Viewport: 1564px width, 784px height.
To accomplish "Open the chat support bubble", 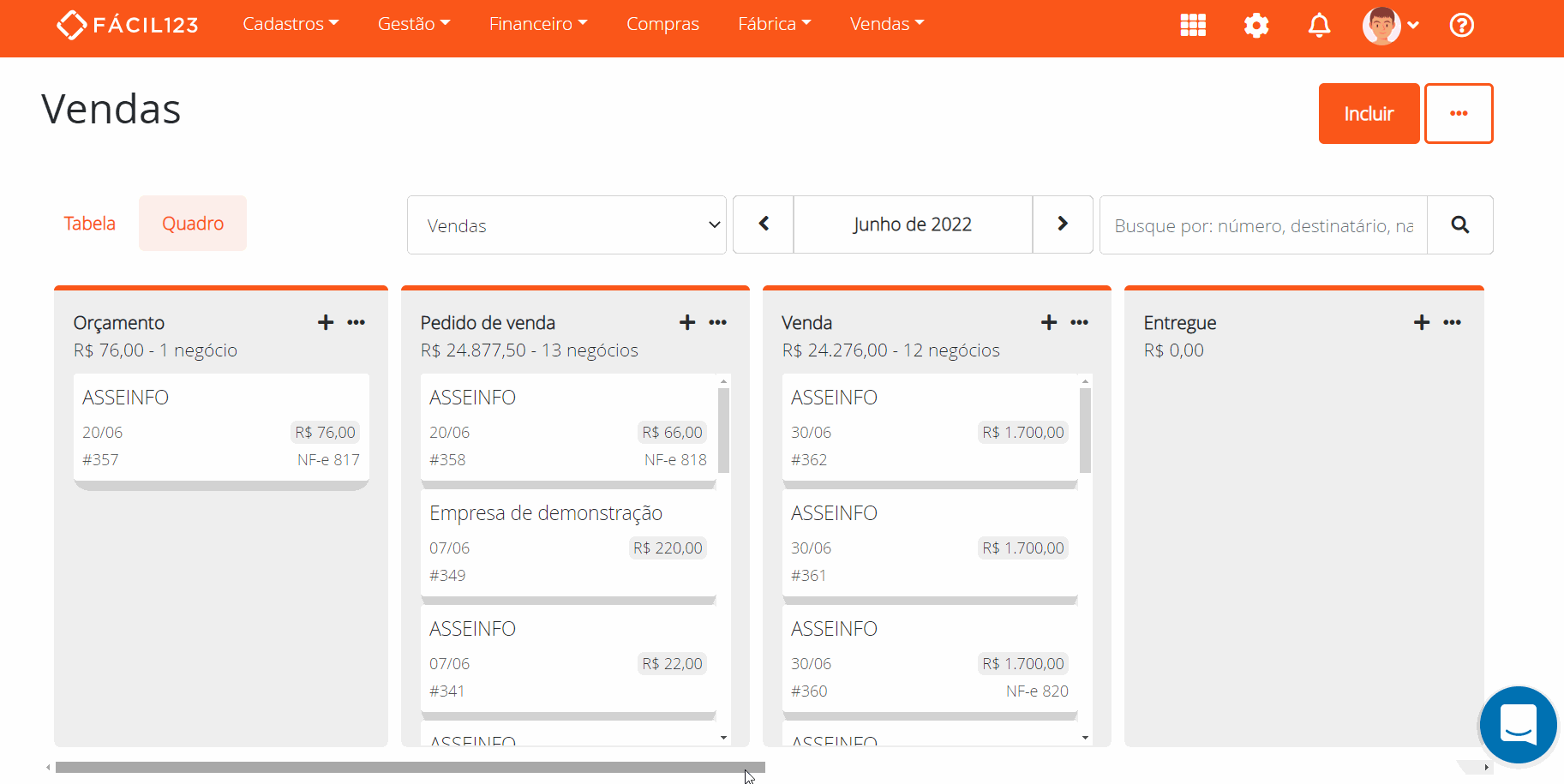I will click(x=1518, y=725).
